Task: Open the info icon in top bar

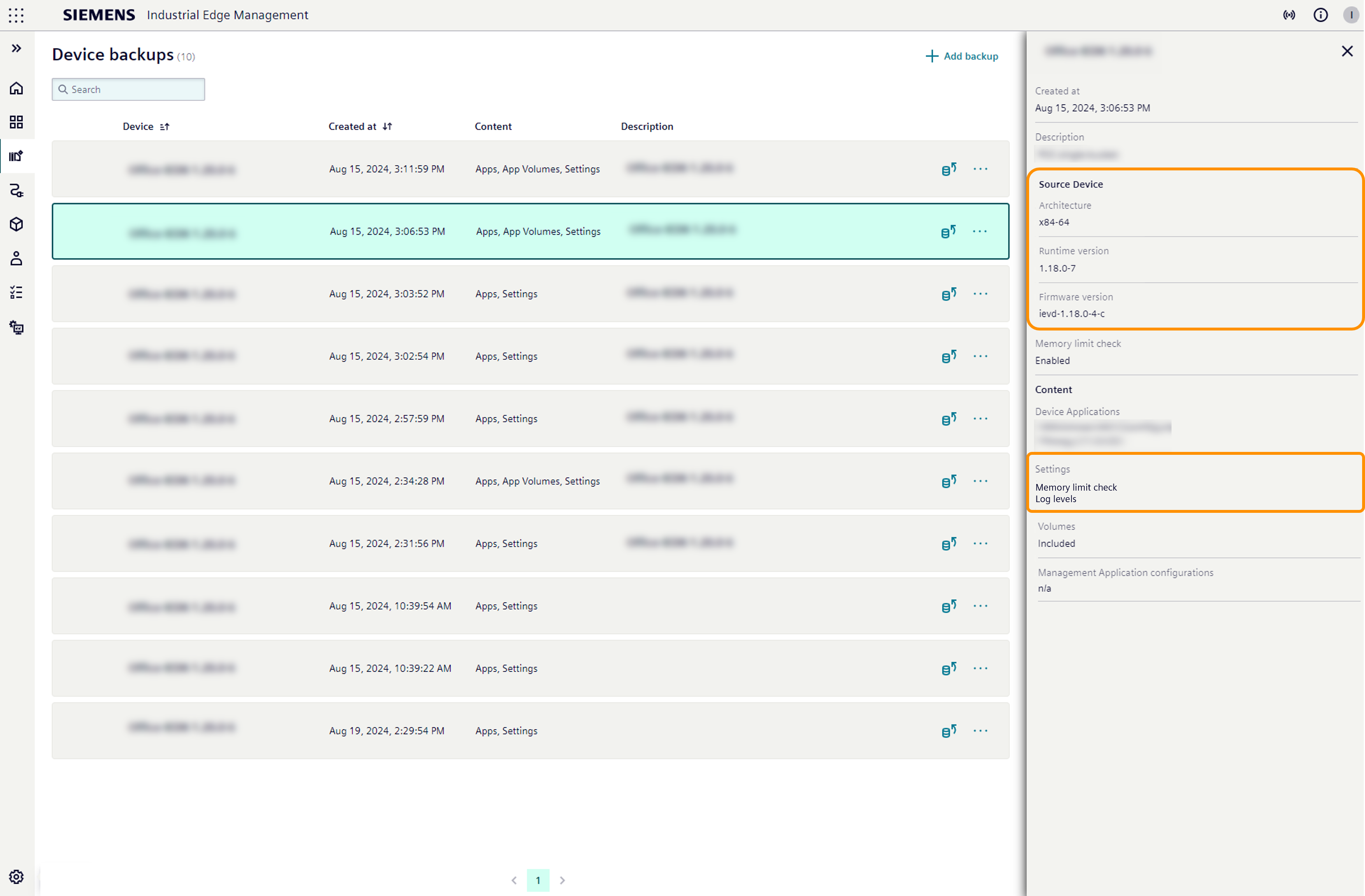Action: (x=1321, y=15)
